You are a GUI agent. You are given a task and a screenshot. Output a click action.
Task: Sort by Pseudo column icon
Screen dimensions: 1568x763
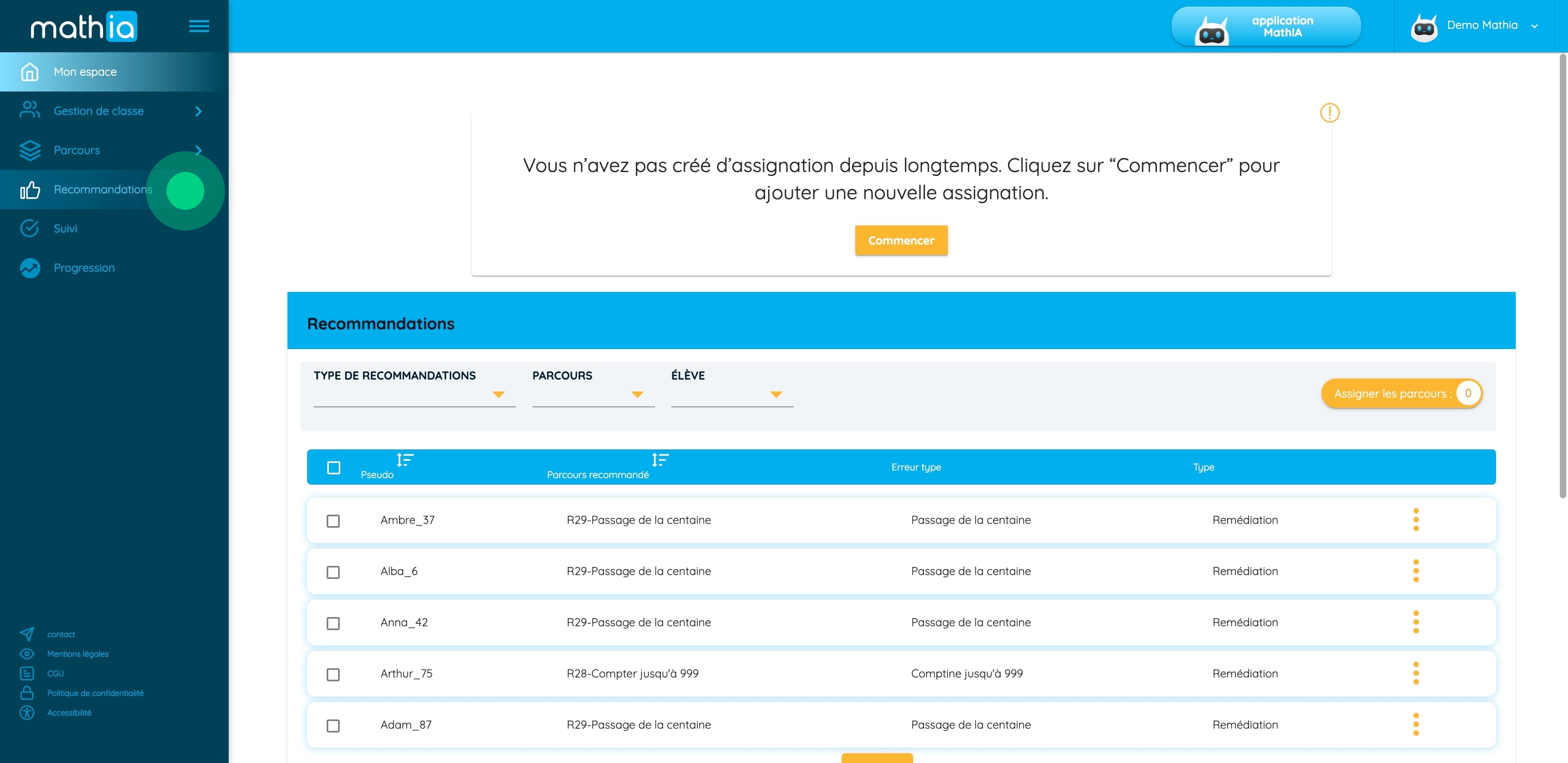coord(405,460)
